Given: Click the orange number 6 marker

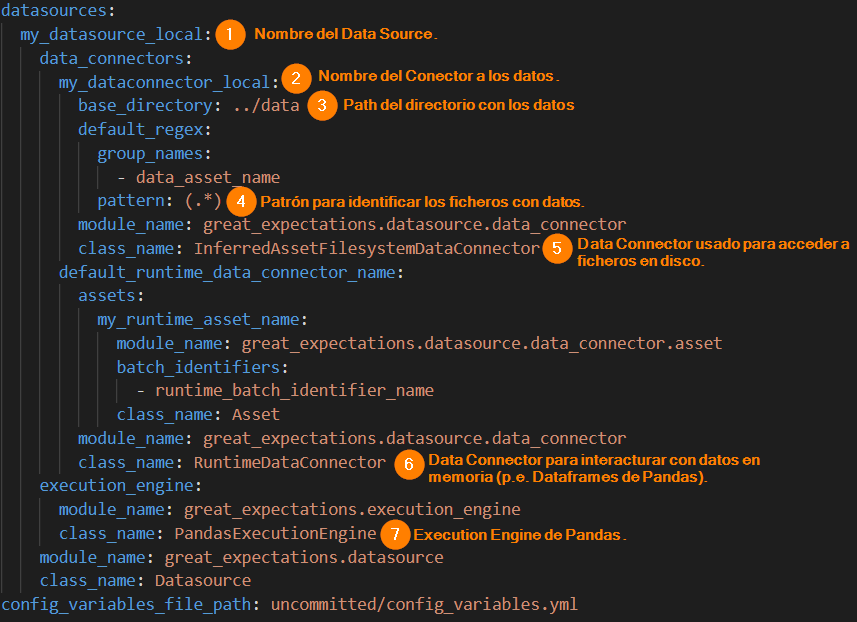Looking at the screenshot, I should pyautogui.click(x=407, y=464).
